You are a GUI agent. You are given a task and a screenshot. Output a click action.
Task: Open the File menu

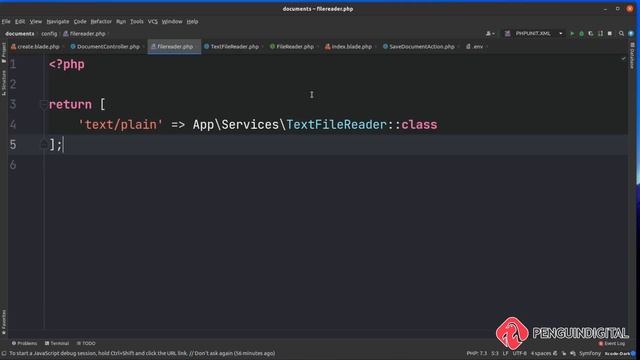[x=6, y=21]
